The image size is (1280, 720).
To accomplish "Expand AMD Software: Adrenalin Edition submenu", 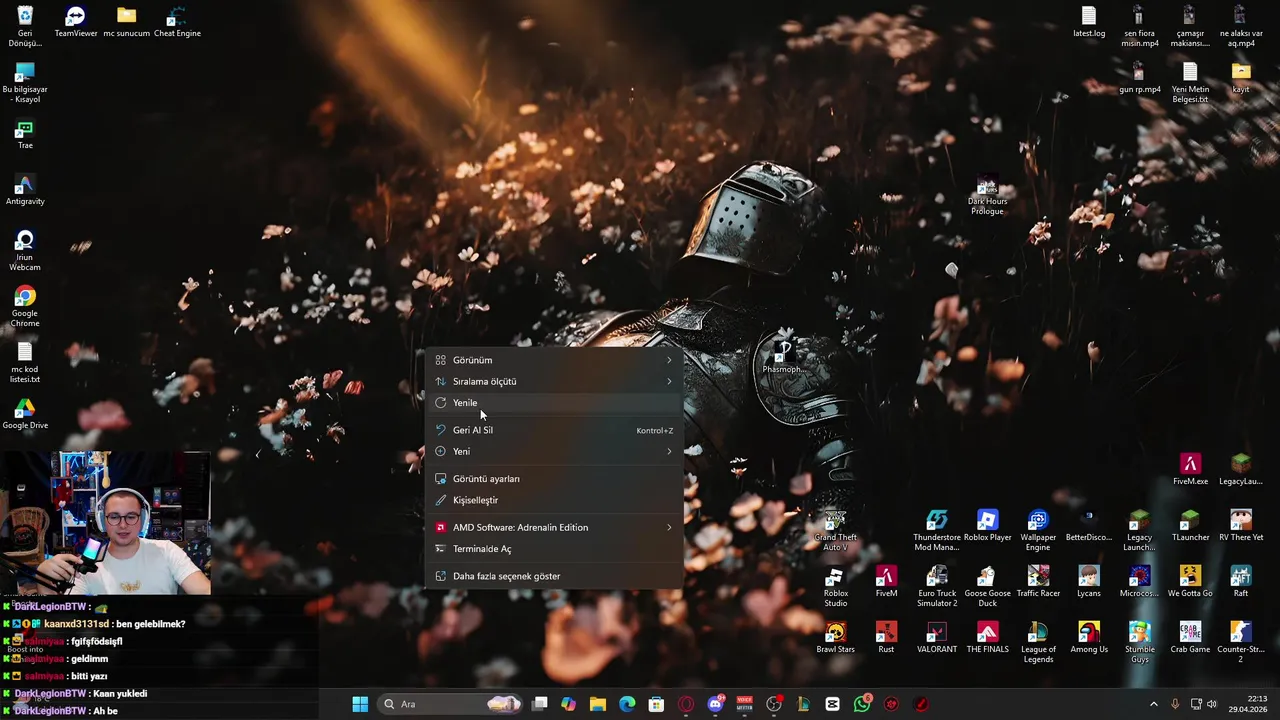I will (555, 527).
